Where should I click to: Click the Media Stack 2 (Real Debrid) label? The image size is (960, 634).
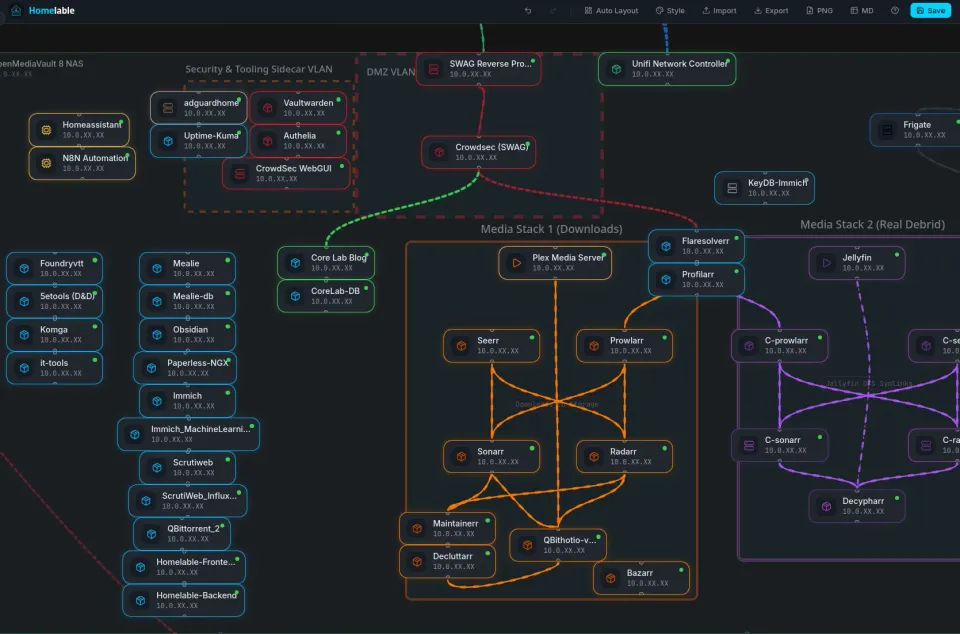pos(872,225)
